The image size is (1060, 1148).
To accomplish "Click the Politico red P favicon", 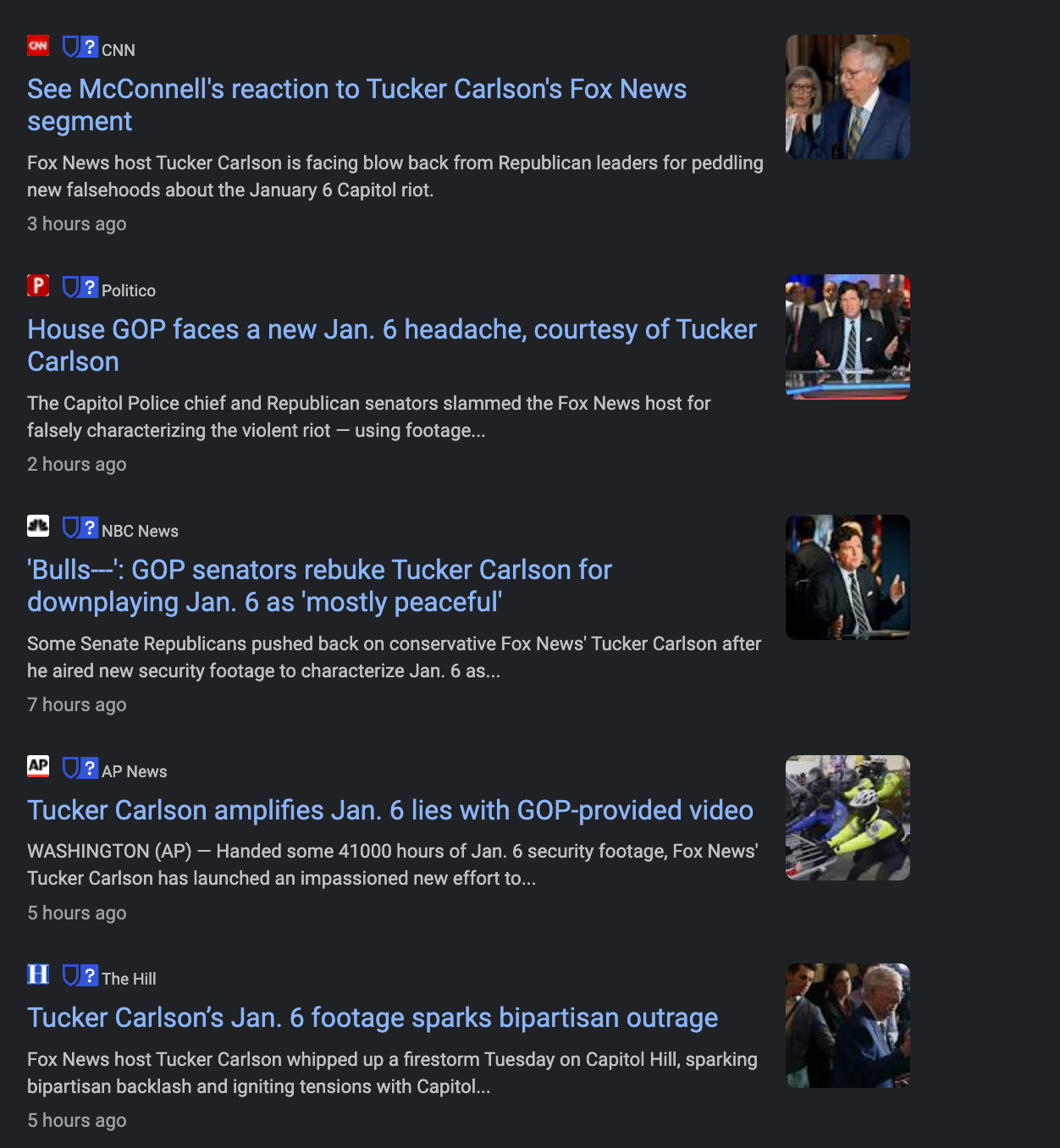I will point(38,285).
